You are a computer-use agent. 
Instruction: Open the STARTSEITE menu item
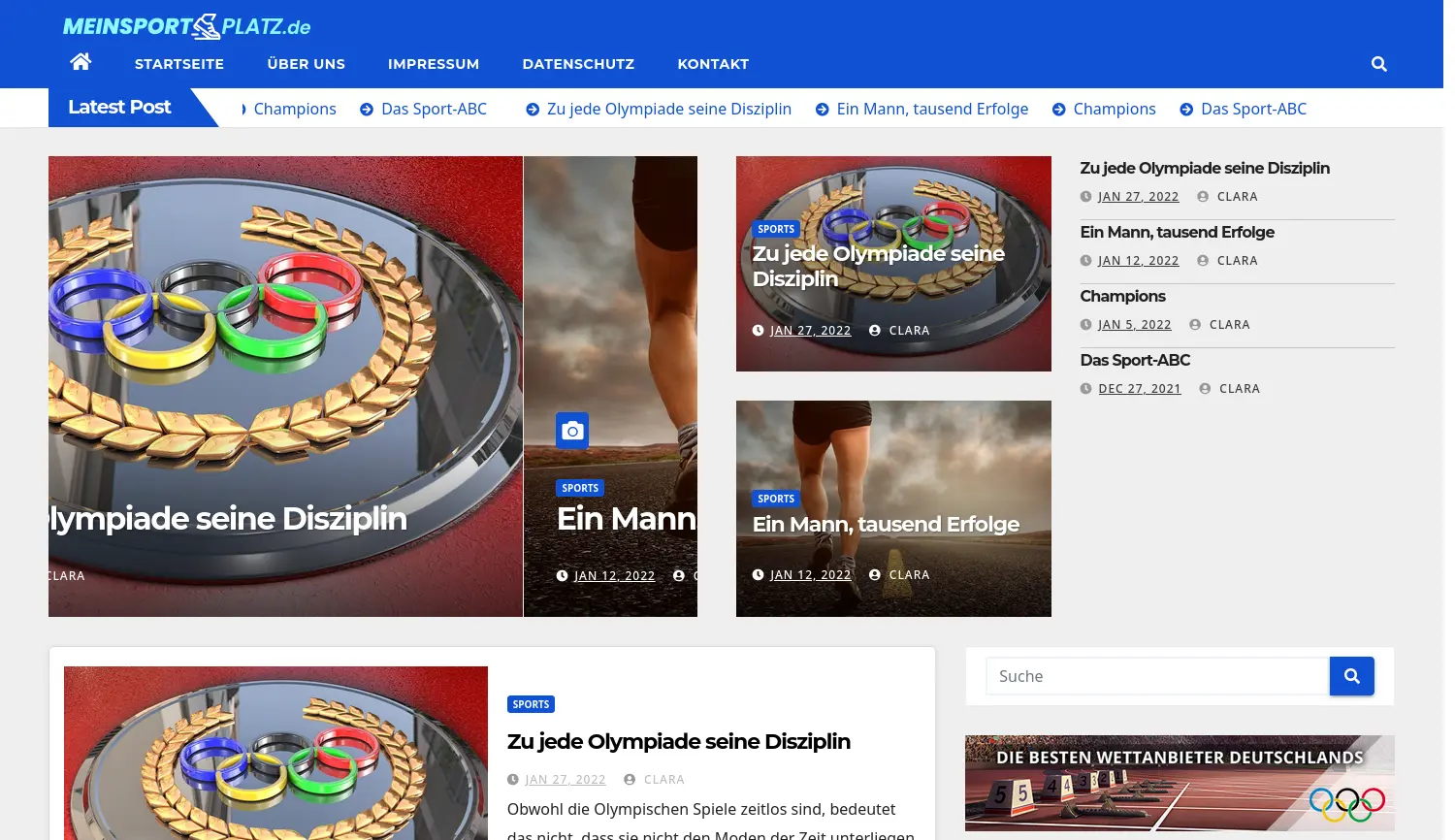(x=178, y=64)
